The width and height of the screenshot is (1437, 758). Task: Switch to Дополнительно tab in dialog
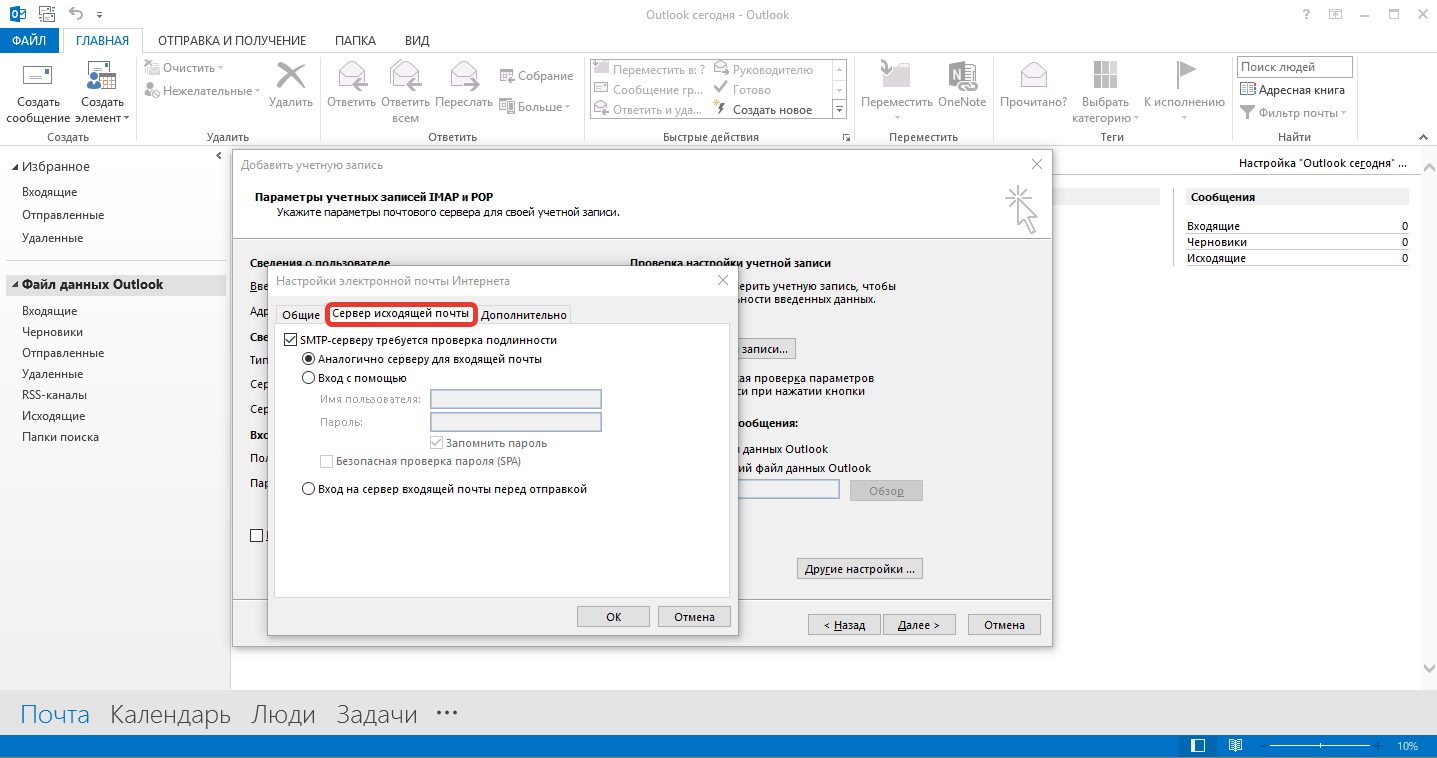[524, 315]
